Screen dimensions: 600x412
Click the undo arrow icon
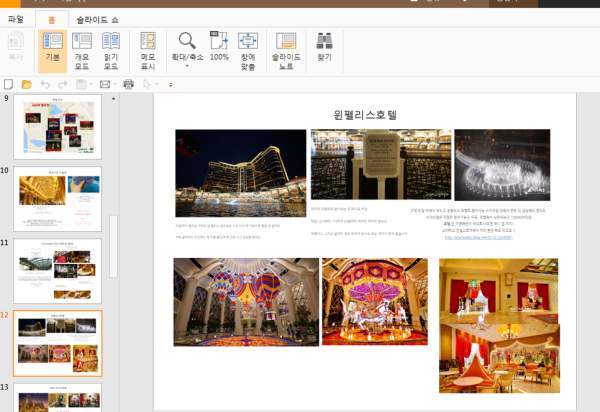click(45, 84)
